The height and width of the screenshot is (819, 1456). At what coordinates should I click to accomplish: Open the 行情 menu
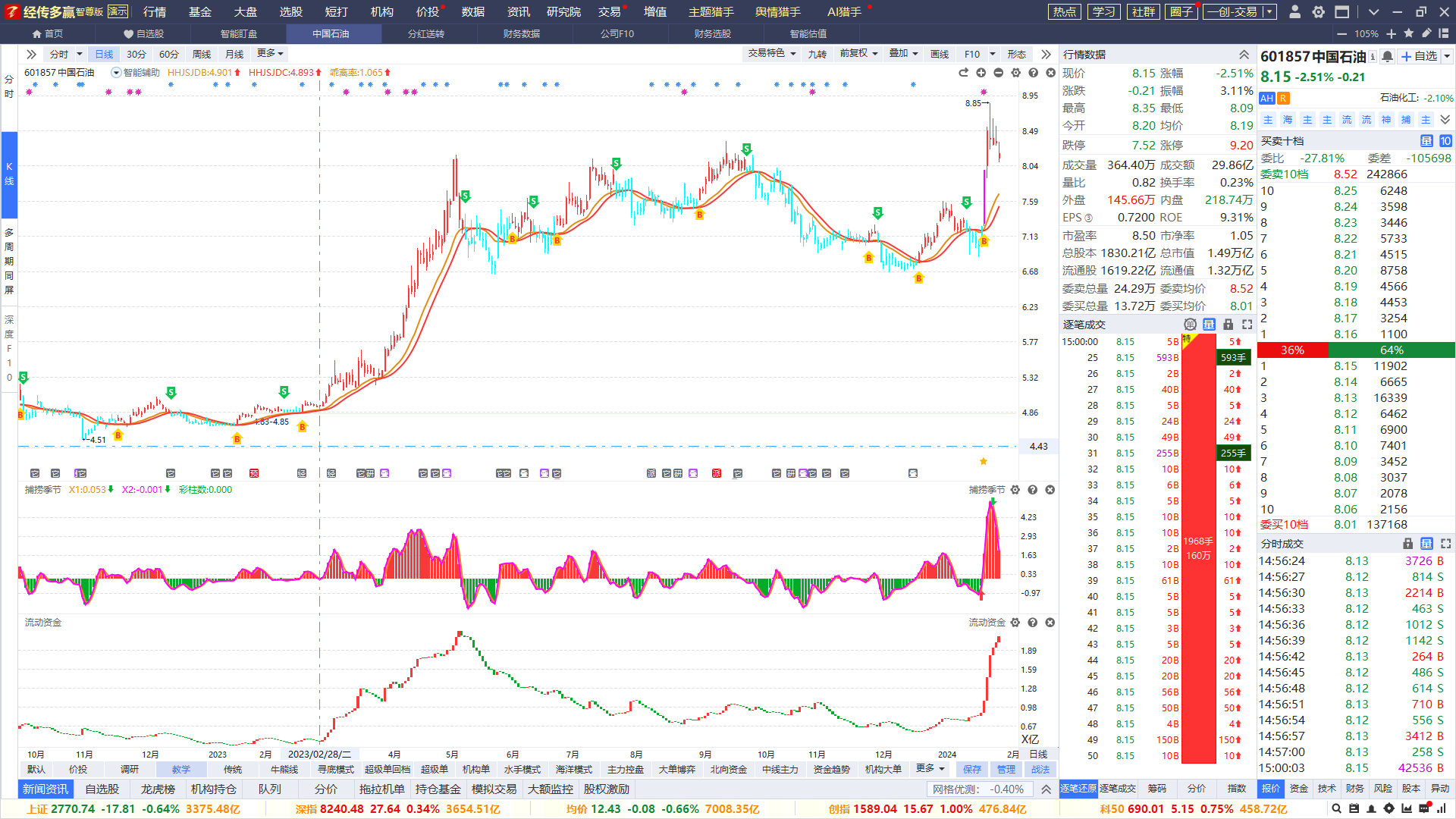coord(155,12)
